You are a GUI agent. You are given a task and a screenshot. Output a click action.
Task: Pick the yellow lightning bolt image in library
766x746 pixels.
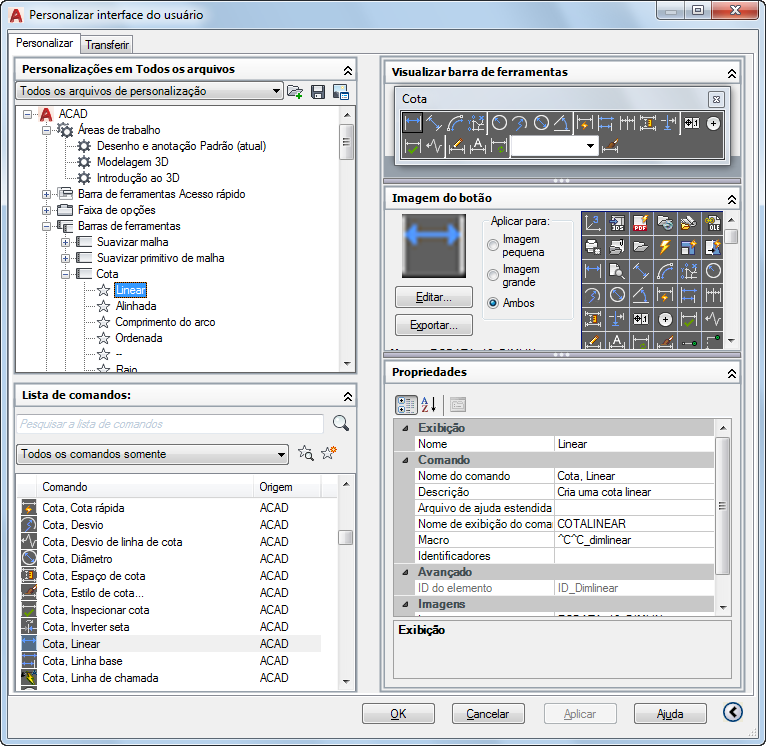click(664, 247)
